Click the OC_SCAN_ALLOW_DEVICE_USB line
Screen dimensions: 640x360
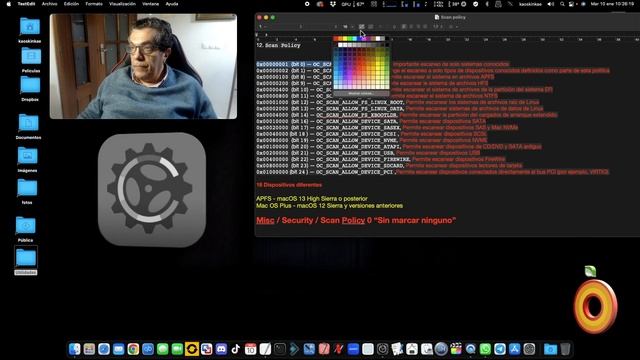pyautogui.click(x=368, y=153)
